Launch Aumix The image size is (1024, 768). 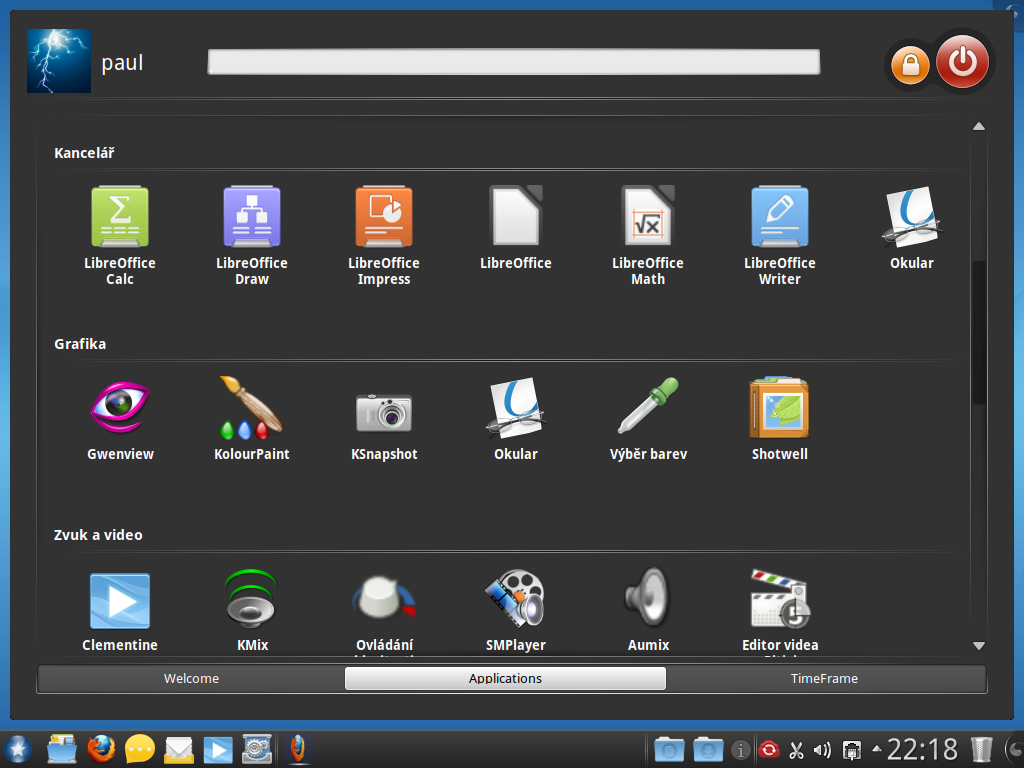(648, 610)
